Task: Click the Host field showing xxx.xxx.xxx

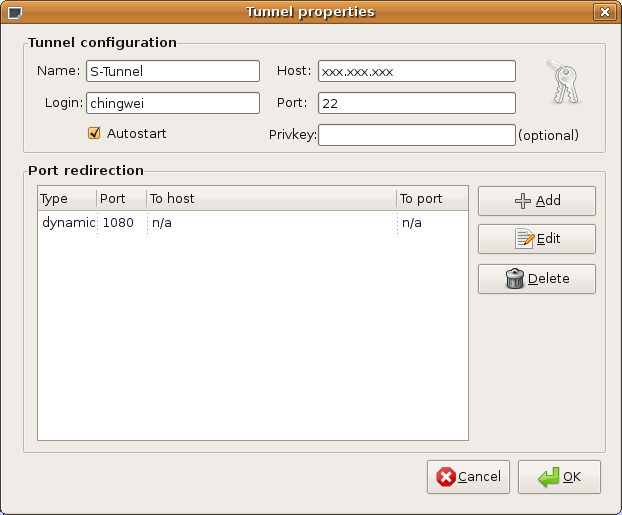Action: (417, 71)
